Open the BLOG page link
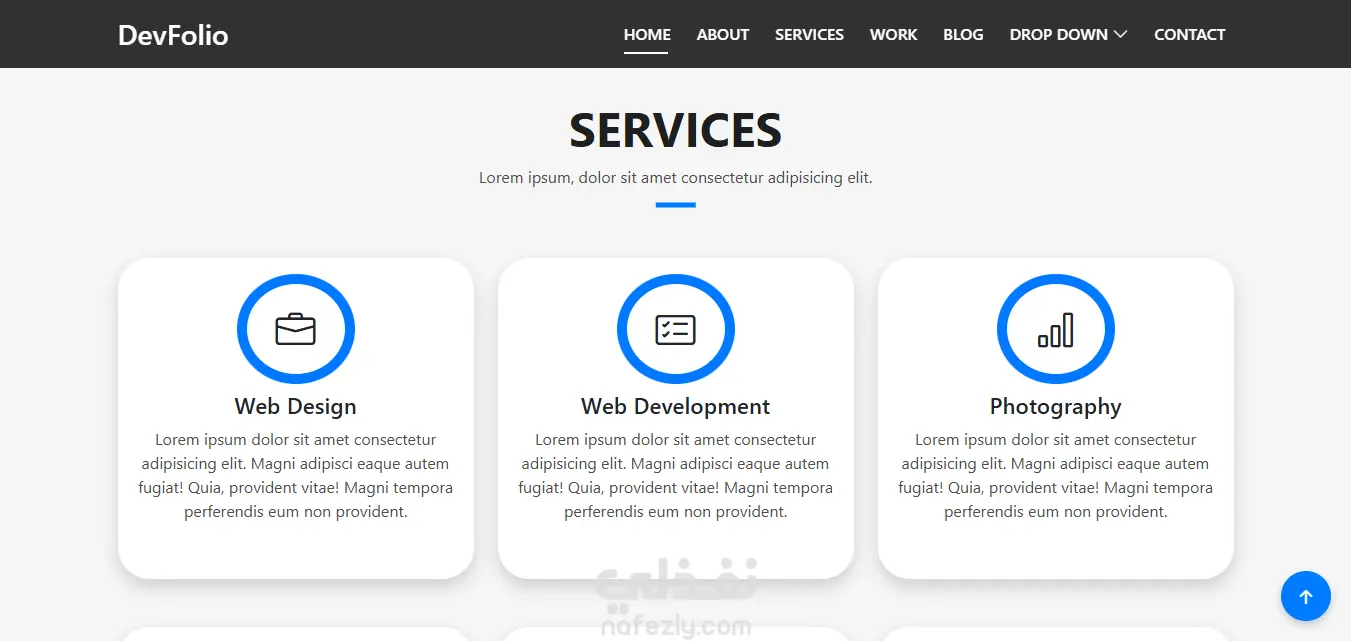Viewport: 1351px width, 641px height. point(963,34)
